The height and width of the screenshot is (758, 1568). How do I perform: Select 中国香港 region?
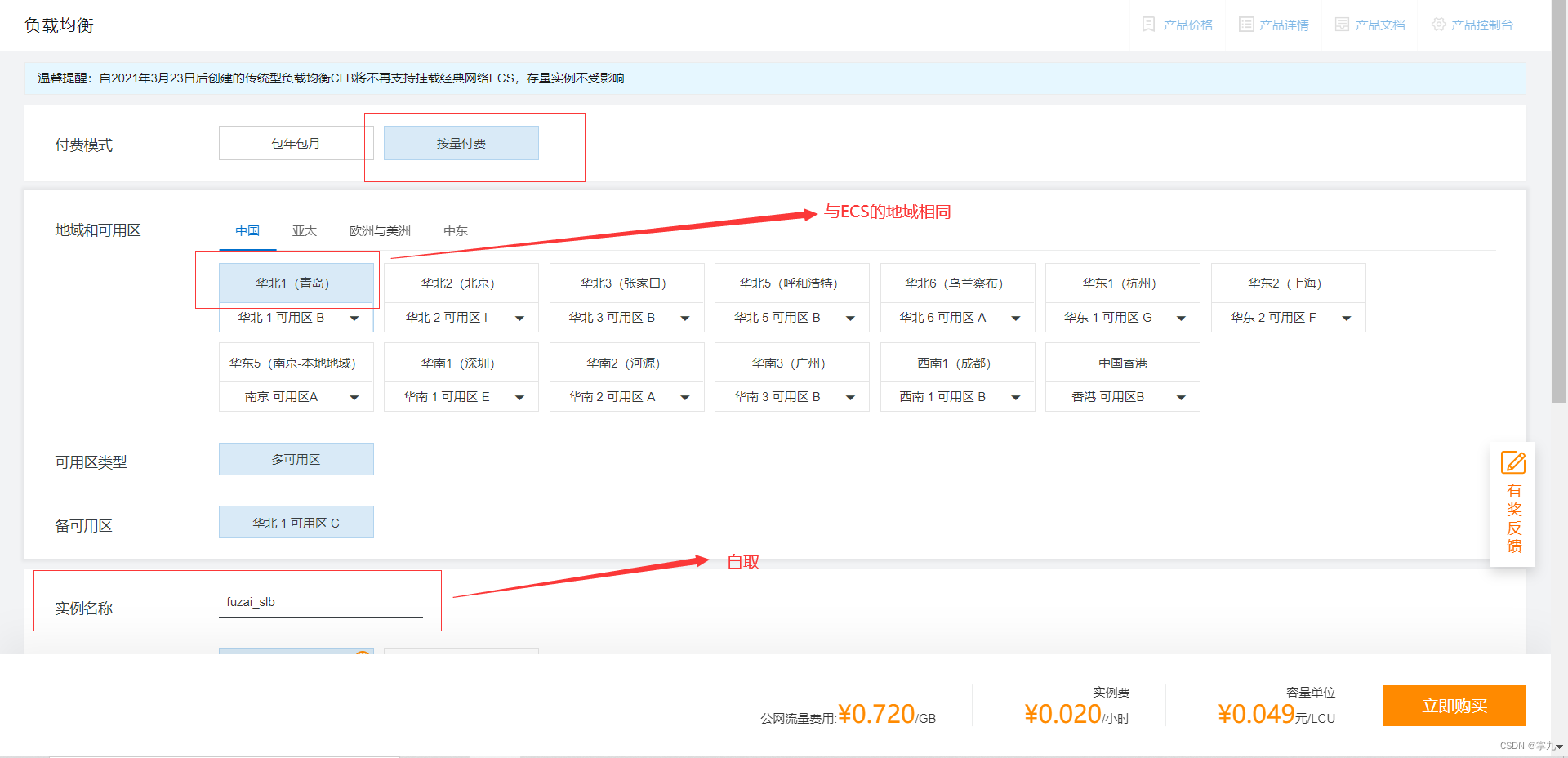tap(1121, 362)
